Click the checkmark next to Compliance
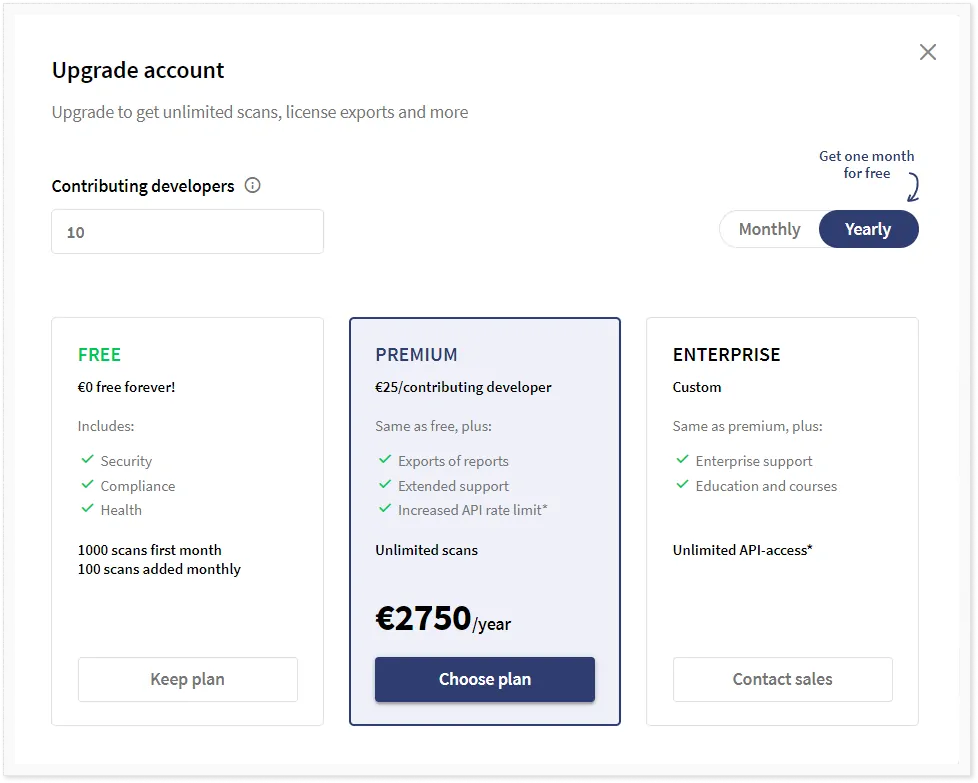The height and width of the screenshot is (783, 978). pyautogui.click(x=87, y=485)
